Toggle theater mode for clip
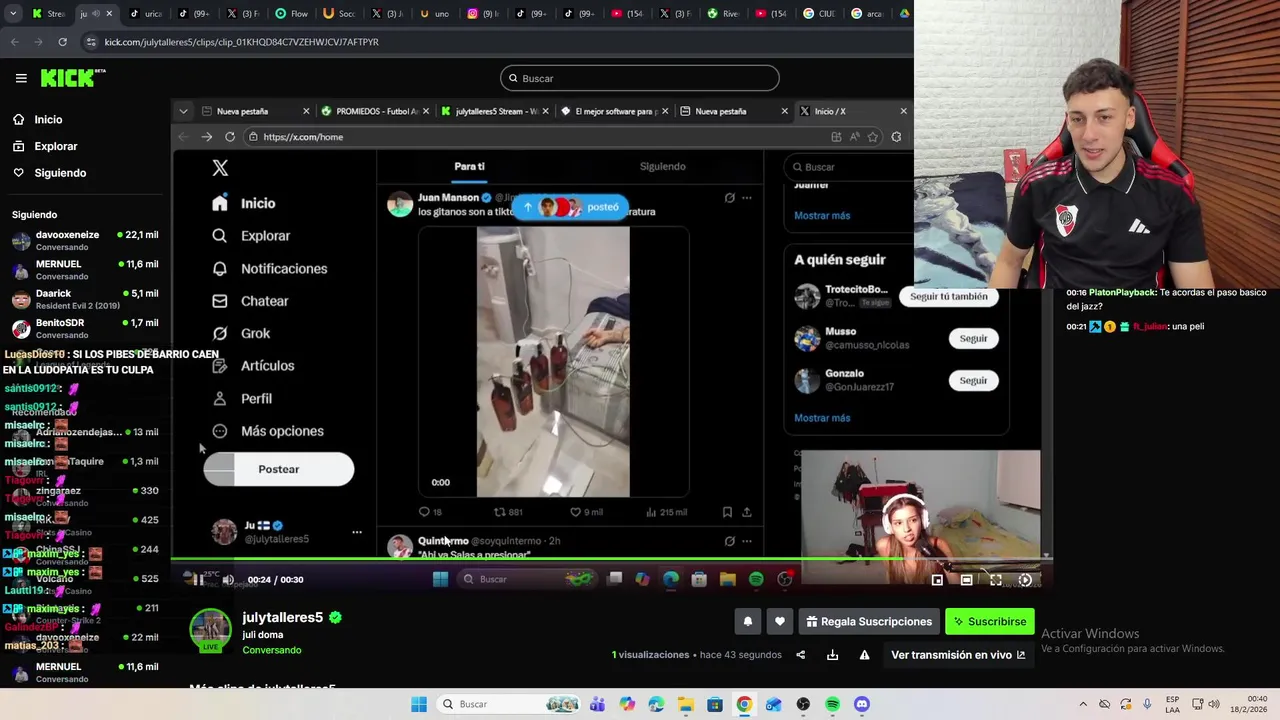The height and width of the screenshot is (720, 1280). [967, 579]
